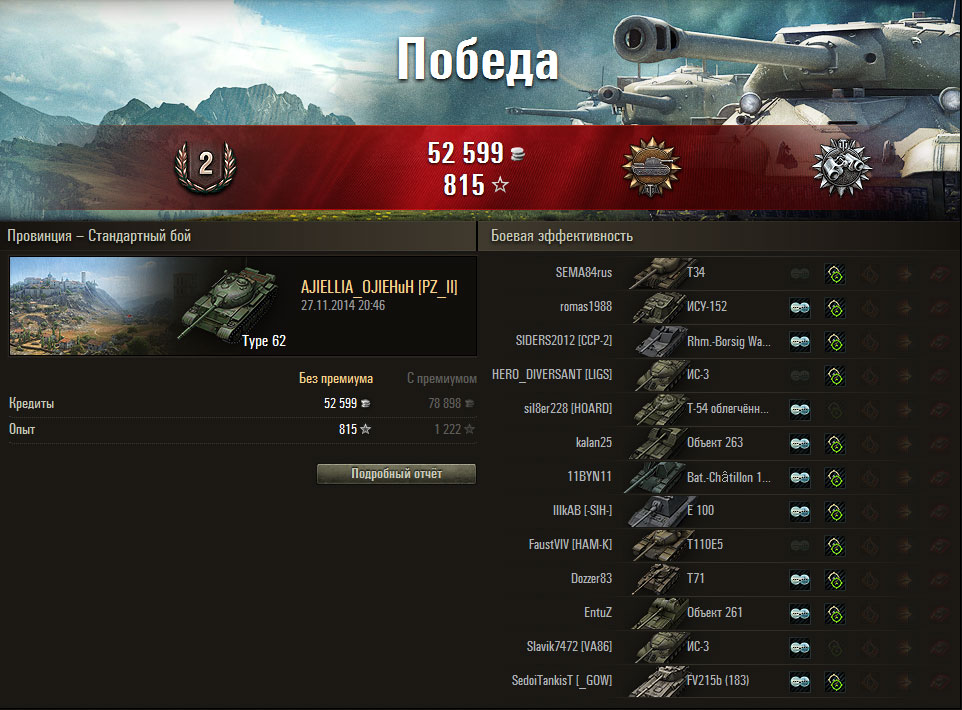Click the spotted icon for romas1988
962x710 pixels.
(799, 307)
